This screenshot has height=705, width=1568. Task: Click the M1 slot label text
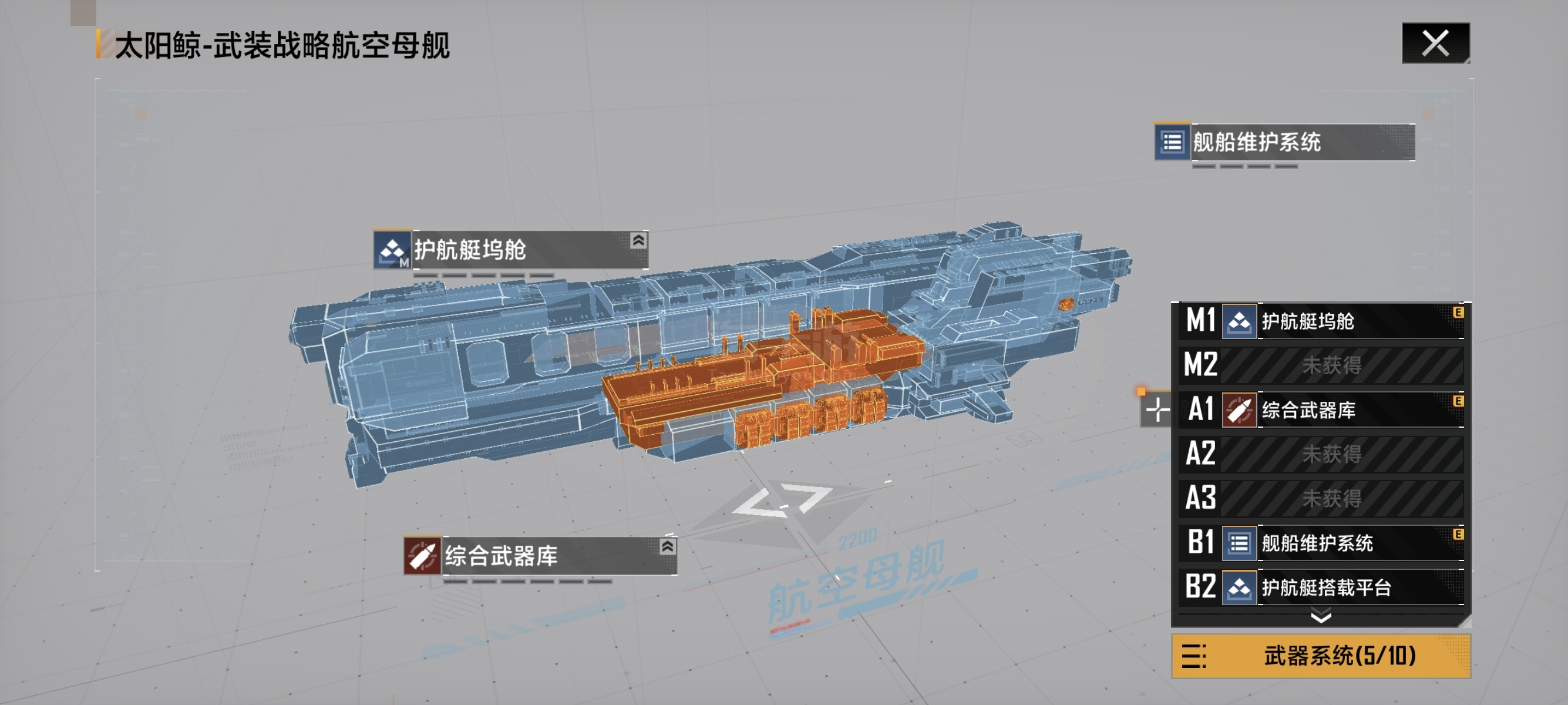pos(1200,320)
